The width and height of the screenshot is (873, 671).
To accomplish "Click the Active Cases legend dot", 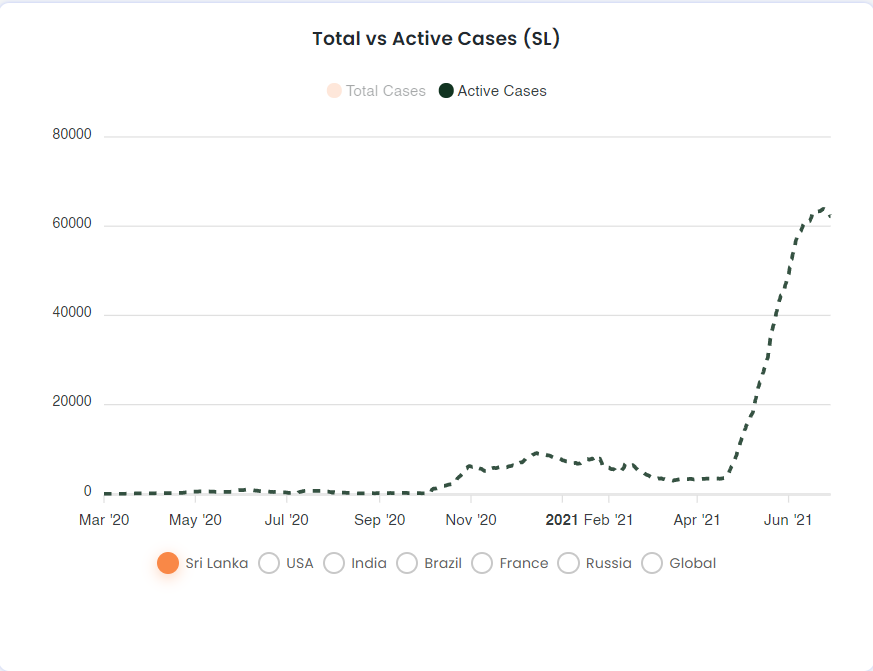I will click(446, 91).
